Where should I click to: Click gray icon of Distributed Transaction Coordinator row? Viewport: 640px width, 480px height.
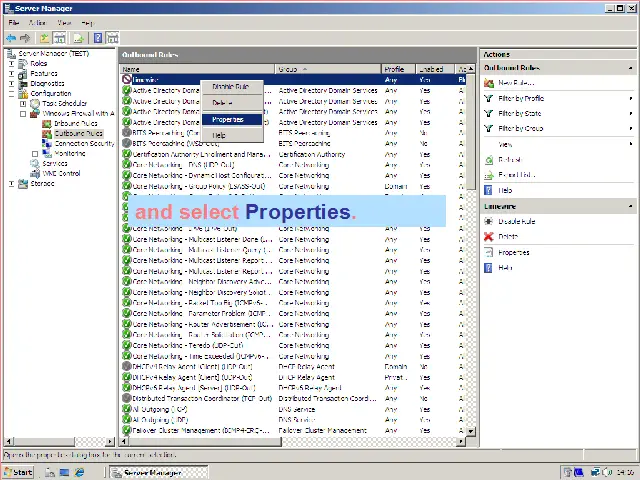[x=127, y=398]
